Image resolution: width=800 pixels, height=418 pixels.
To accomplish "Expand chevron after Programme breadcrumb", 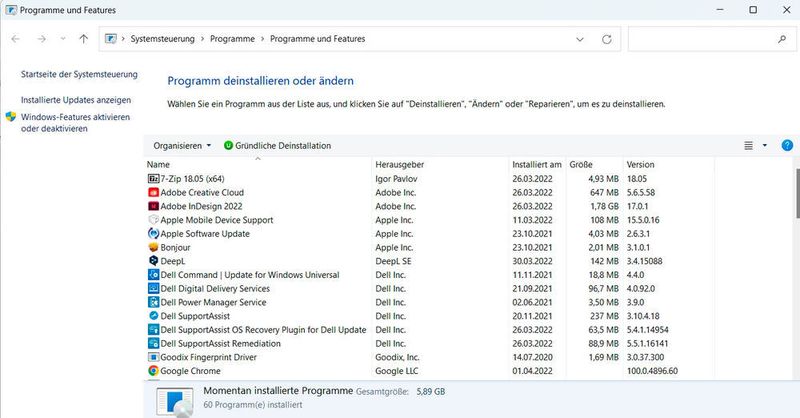I will [x=262, y=39].
